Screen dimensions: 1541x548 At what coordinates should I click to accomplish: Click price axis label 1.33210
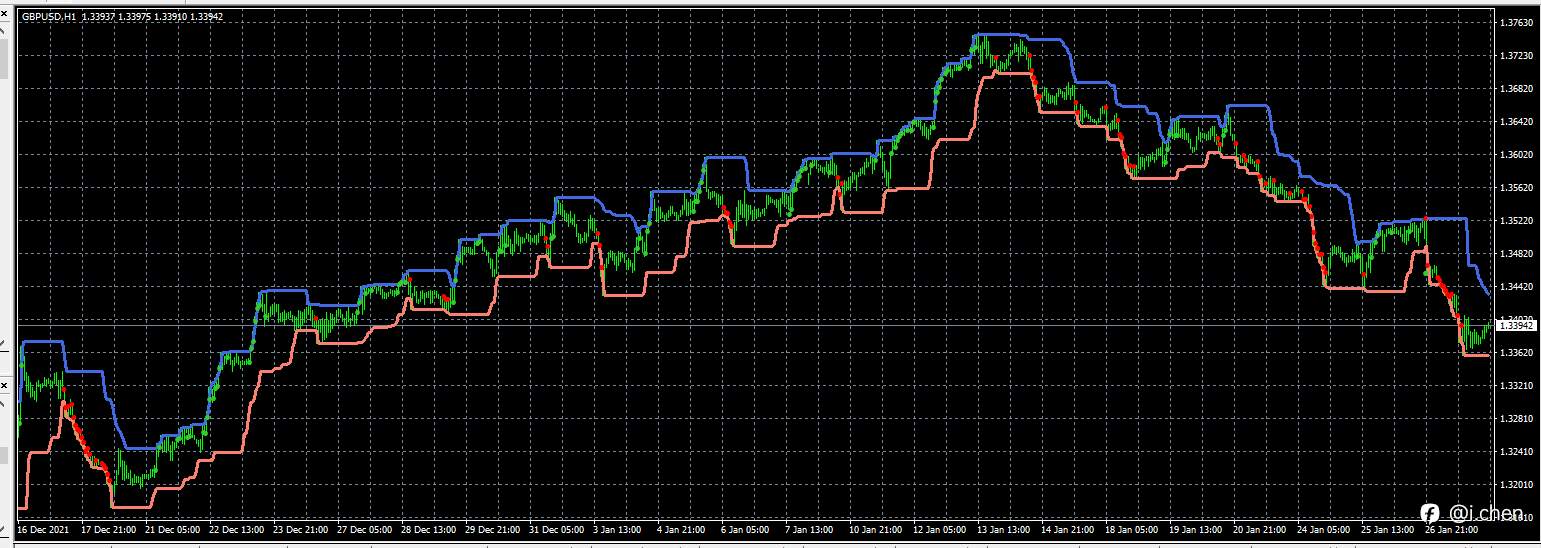click(x=1517, y=385)
